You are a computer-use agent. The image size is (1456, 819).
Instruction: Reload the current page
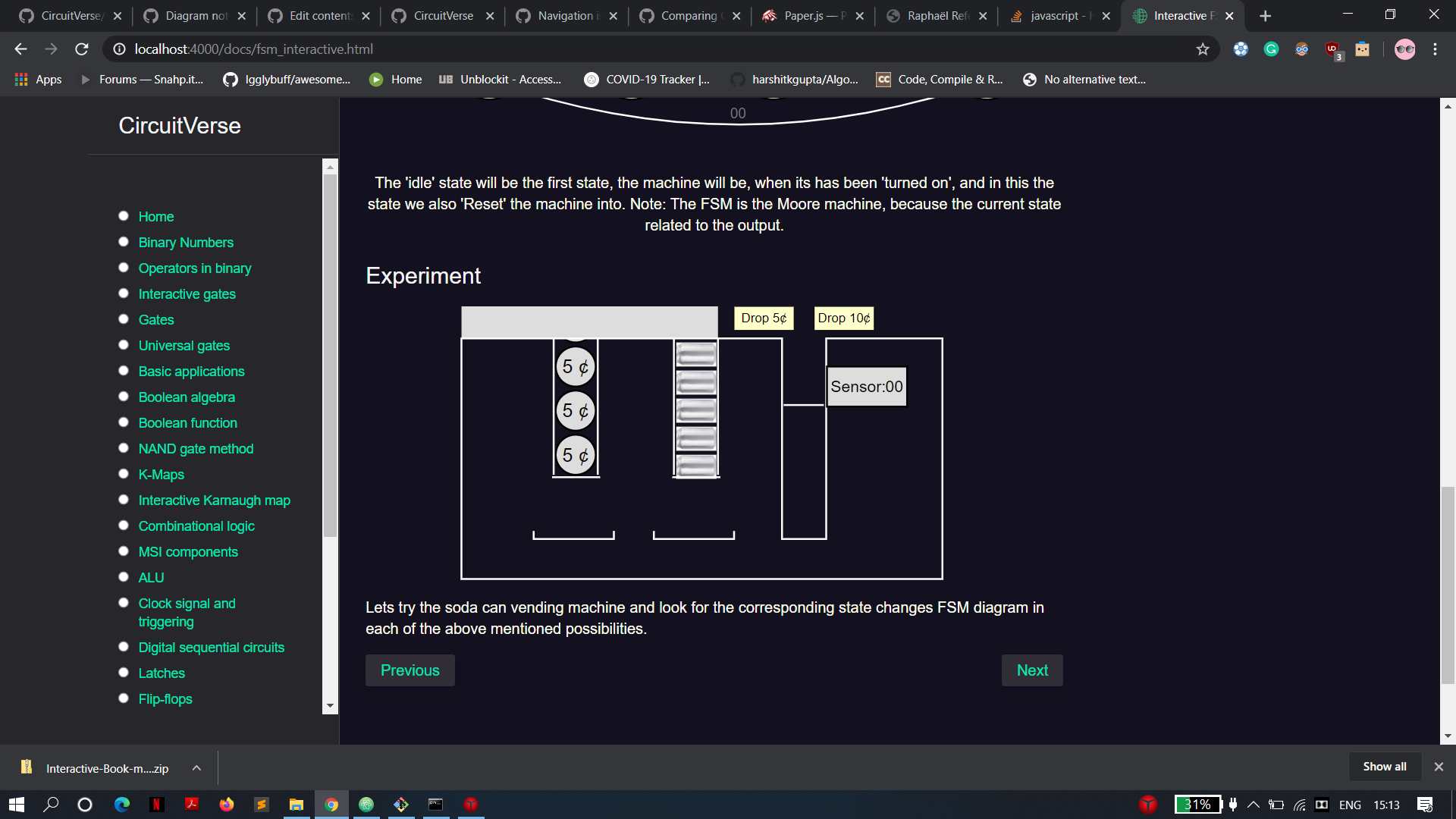click(81, 49)
